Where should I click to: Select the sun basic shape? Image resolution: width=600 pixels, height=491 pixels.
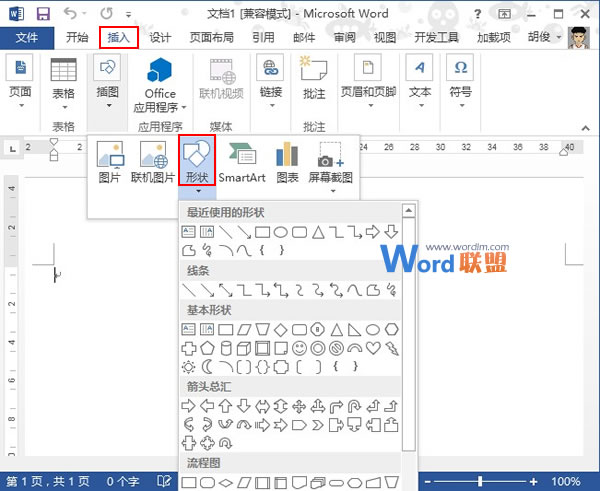(x=188, y=367)
